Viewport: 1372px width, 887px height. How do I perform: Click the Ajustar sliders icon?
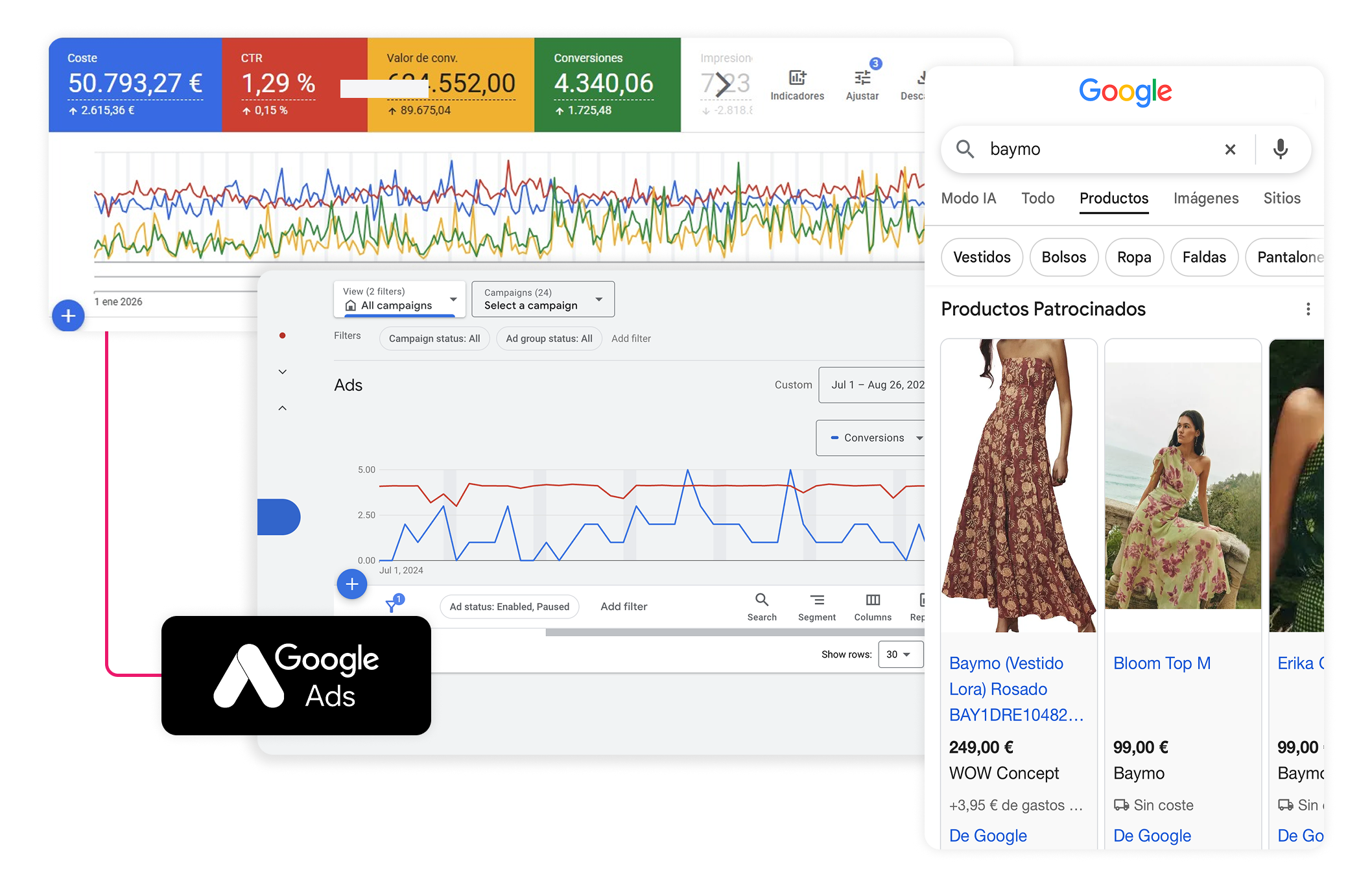tap(862, 78)
